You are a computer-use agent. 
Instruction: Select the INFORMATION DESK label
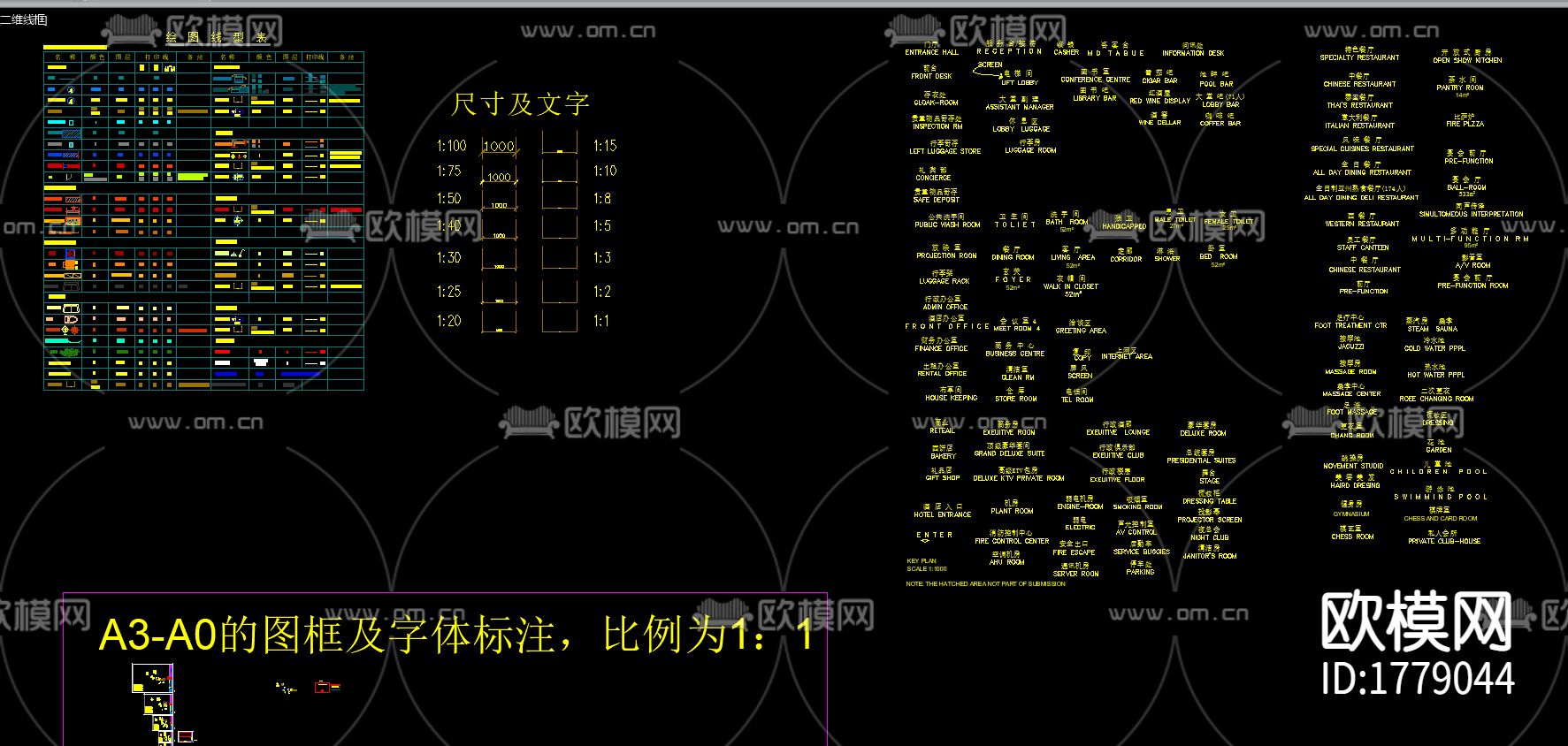pos(1193,53)
